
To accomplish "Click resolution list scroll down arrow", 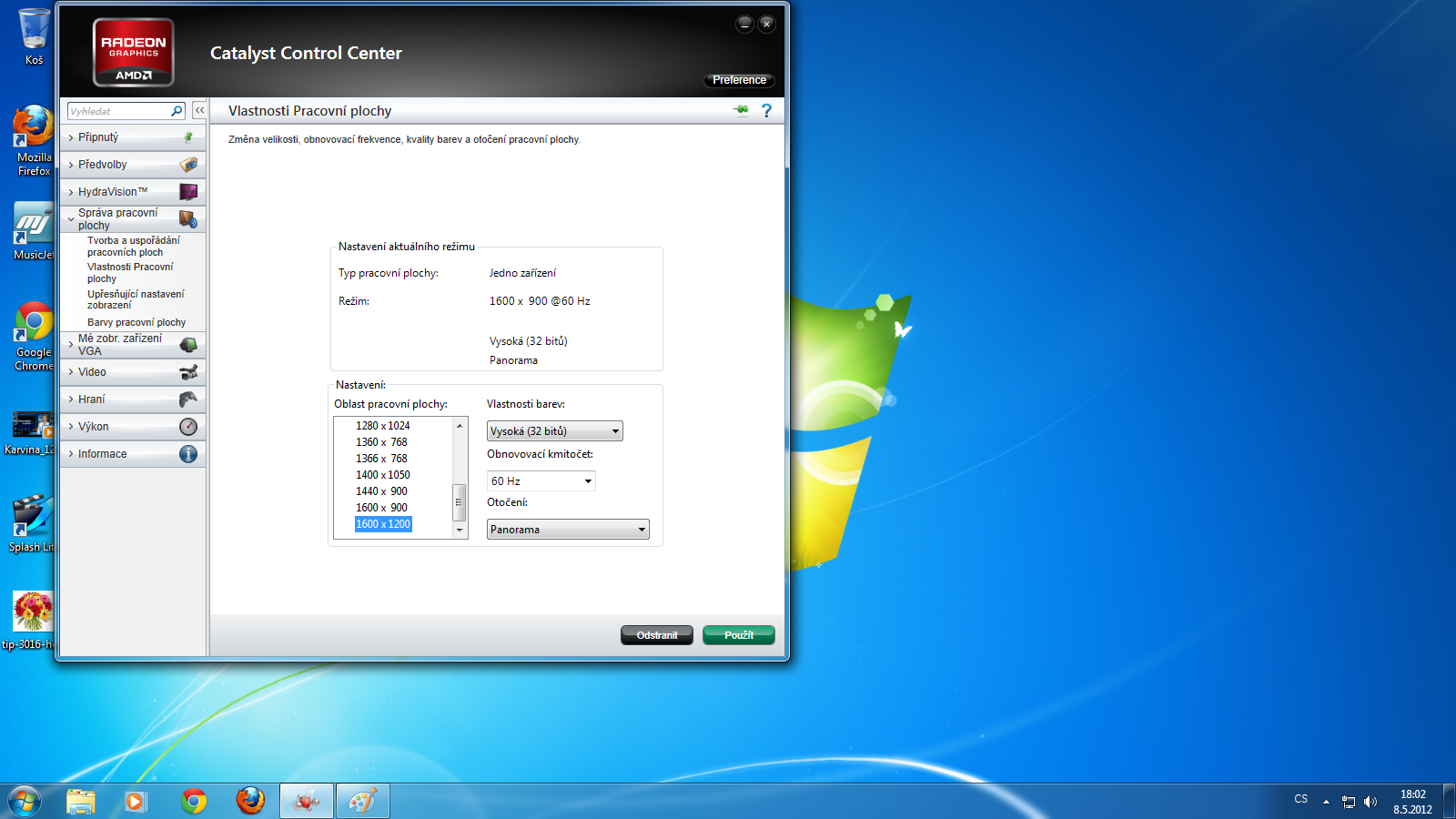I will pyautogui.click(x=460, y=530).
